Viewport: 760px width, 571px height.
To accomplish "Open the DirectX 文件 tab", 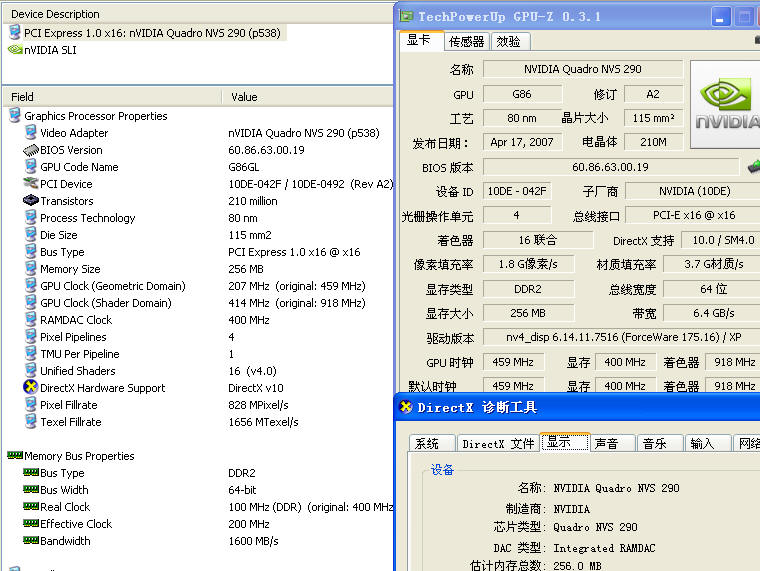I will pyautogui.click(x=498, y=443).
